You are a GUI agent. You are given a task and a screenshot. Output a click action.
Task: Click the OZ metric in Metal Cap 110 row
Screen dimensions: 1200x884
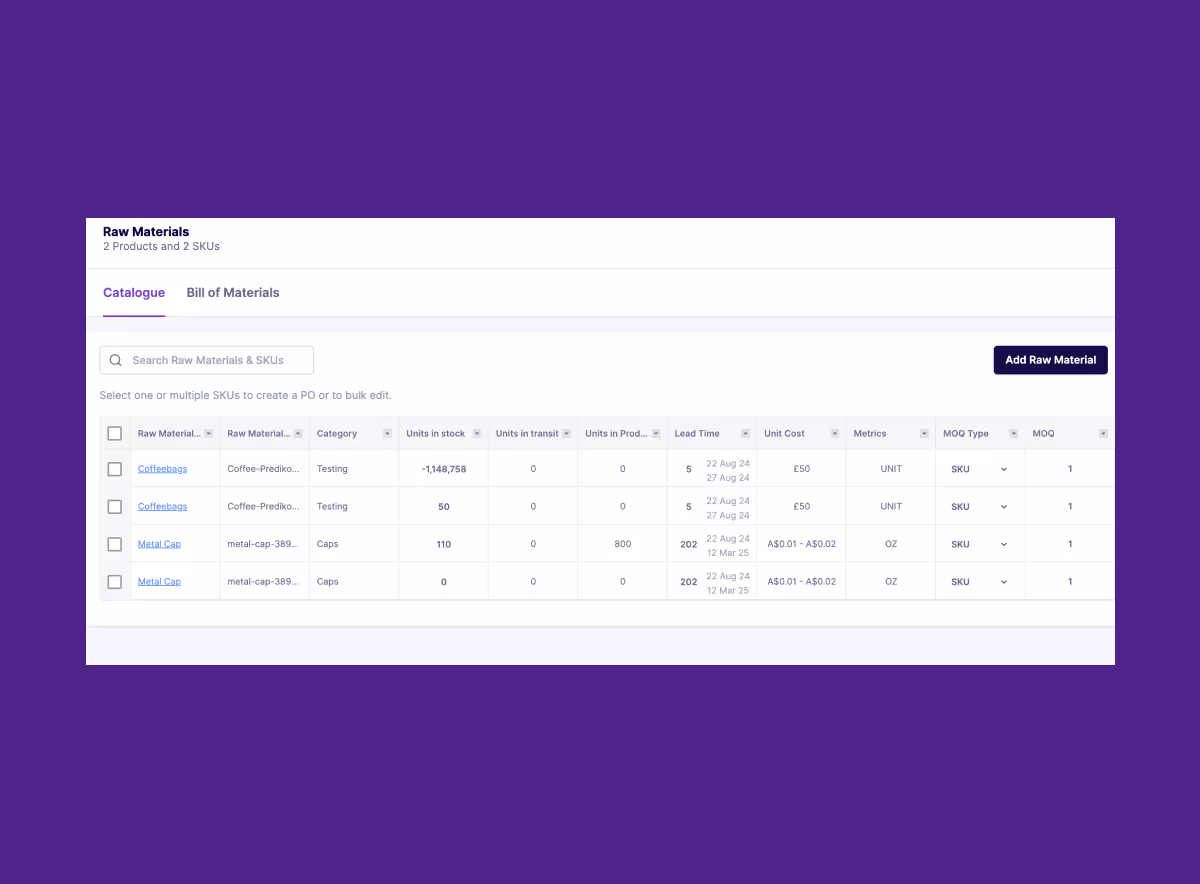[891, 544]
